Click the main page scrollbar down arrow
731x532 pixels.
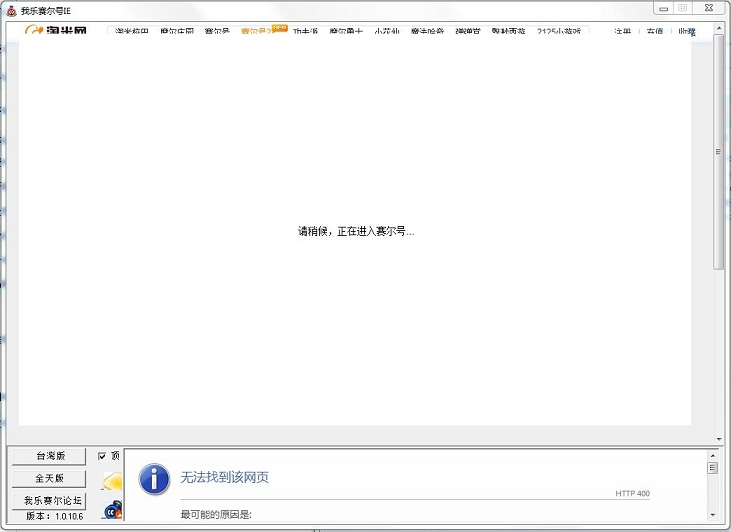[718, 439]
